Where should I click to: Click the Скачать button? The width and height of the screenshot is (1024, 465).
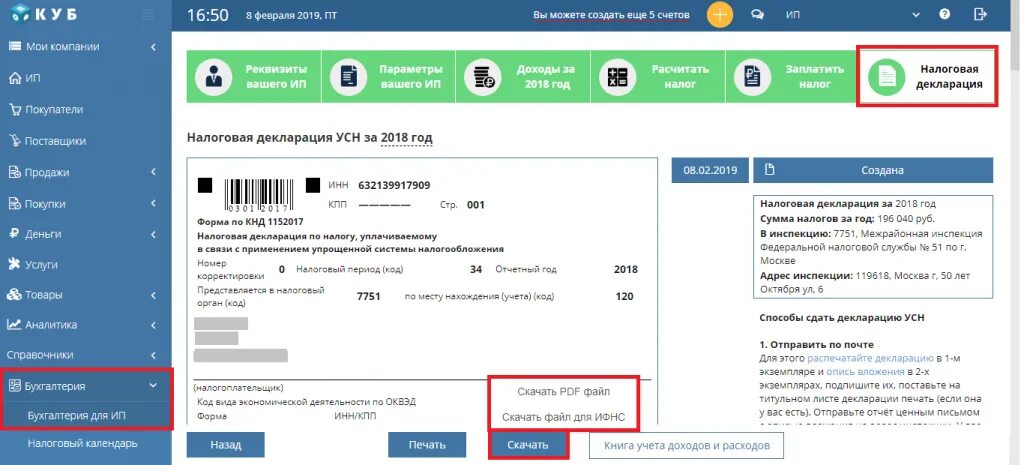[x=528, y=445]
